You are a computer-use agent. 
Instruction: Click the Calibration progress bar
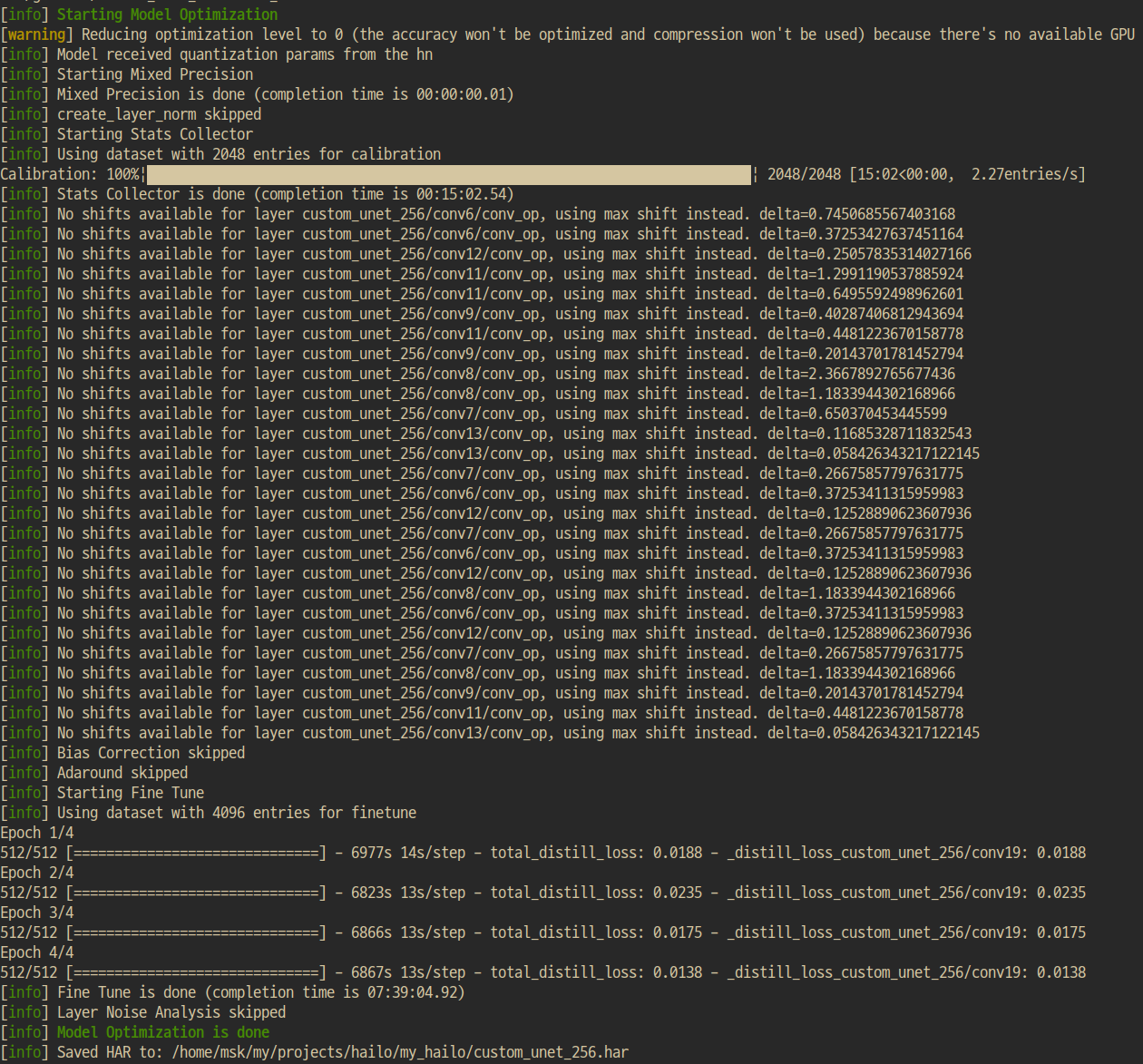pos(448,174)
